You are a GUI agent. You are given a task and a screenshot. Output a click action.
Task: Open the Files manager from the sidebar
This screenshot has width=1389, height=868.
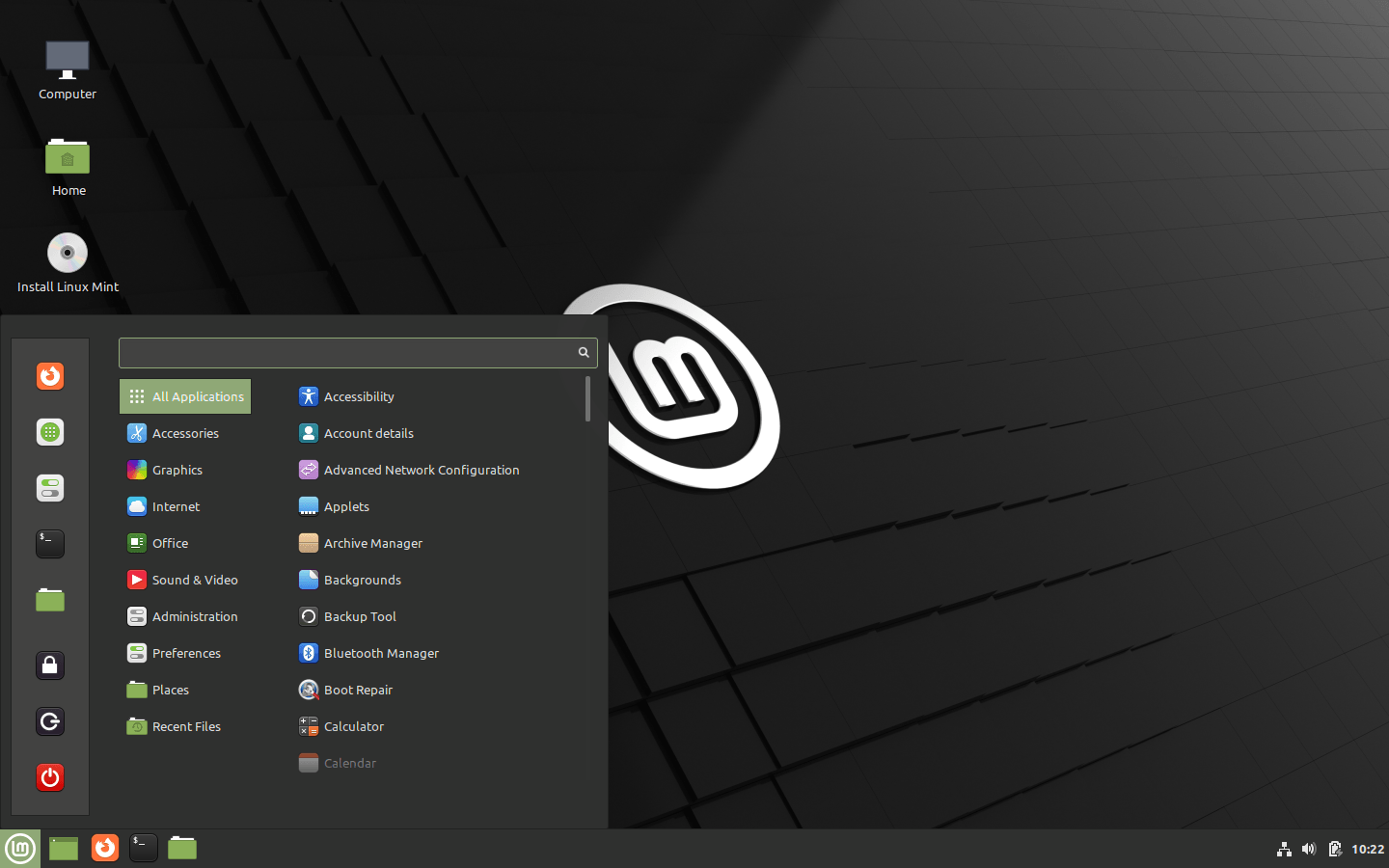click(50, 599)
